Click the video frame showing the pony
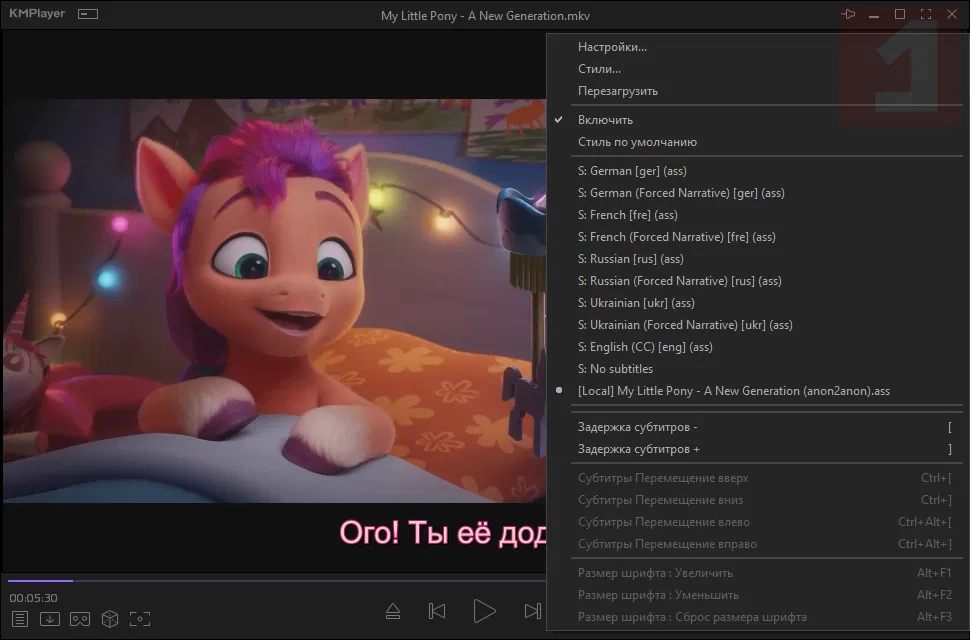 [x=275, y=301]
